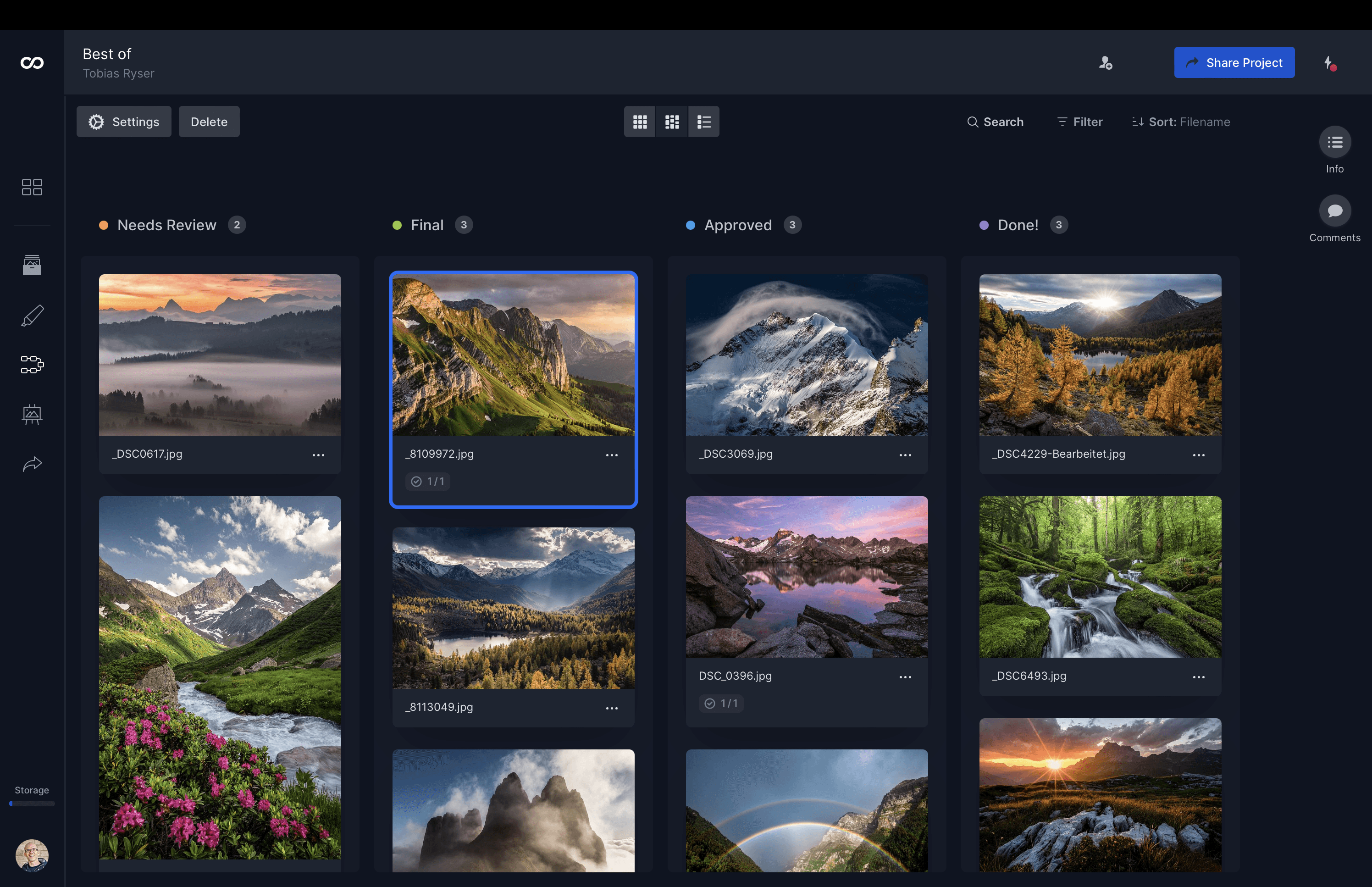1372x887 pixels.
Task: Switch to the masonry grid view
Action: [x=672, y=122]
